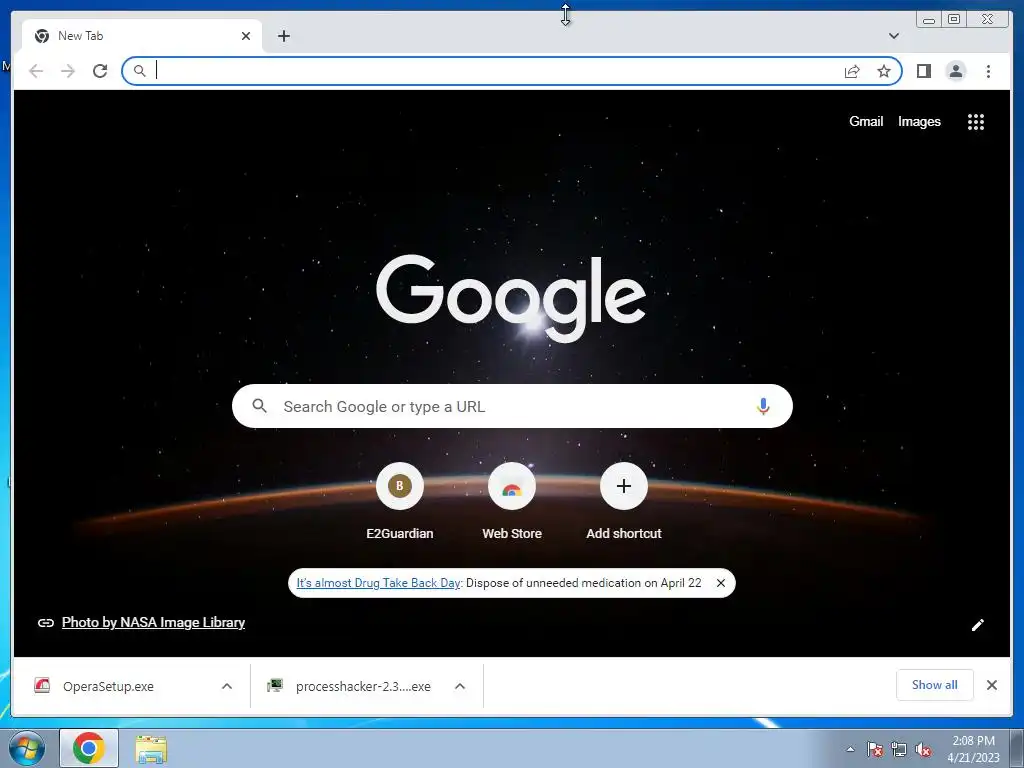Open downloaded OperaSetup.exe
The image size is (1024, 768).
coord(108,686)
